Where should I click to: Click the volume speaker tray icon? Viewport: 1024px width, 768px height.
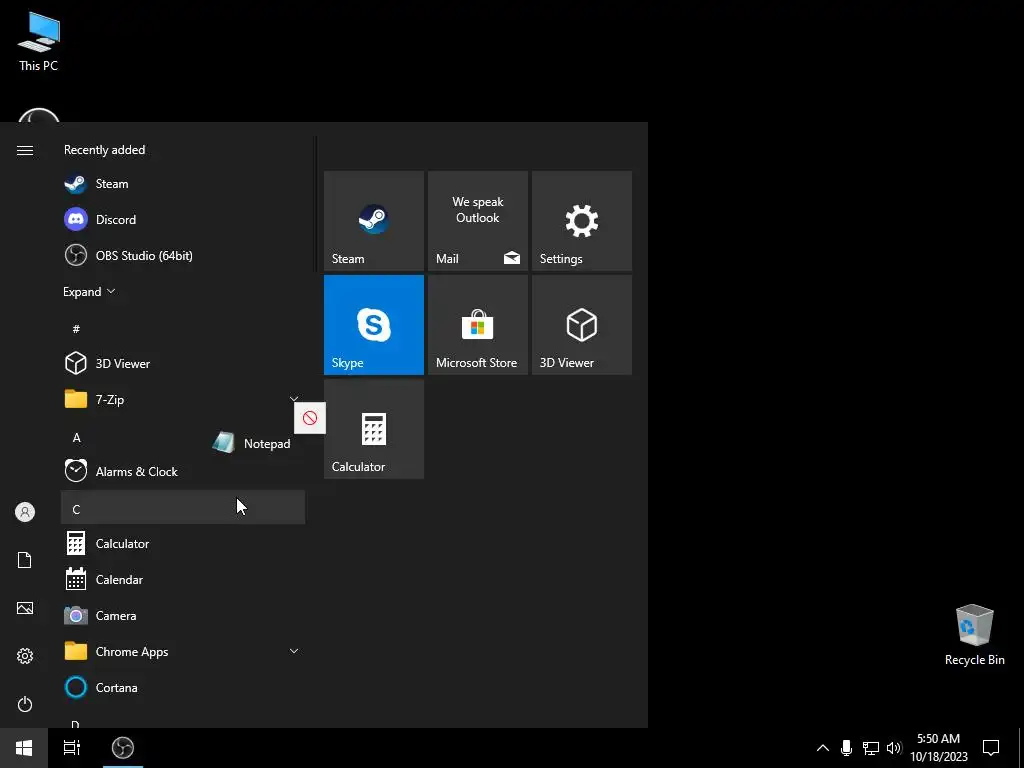click(894, 748)
